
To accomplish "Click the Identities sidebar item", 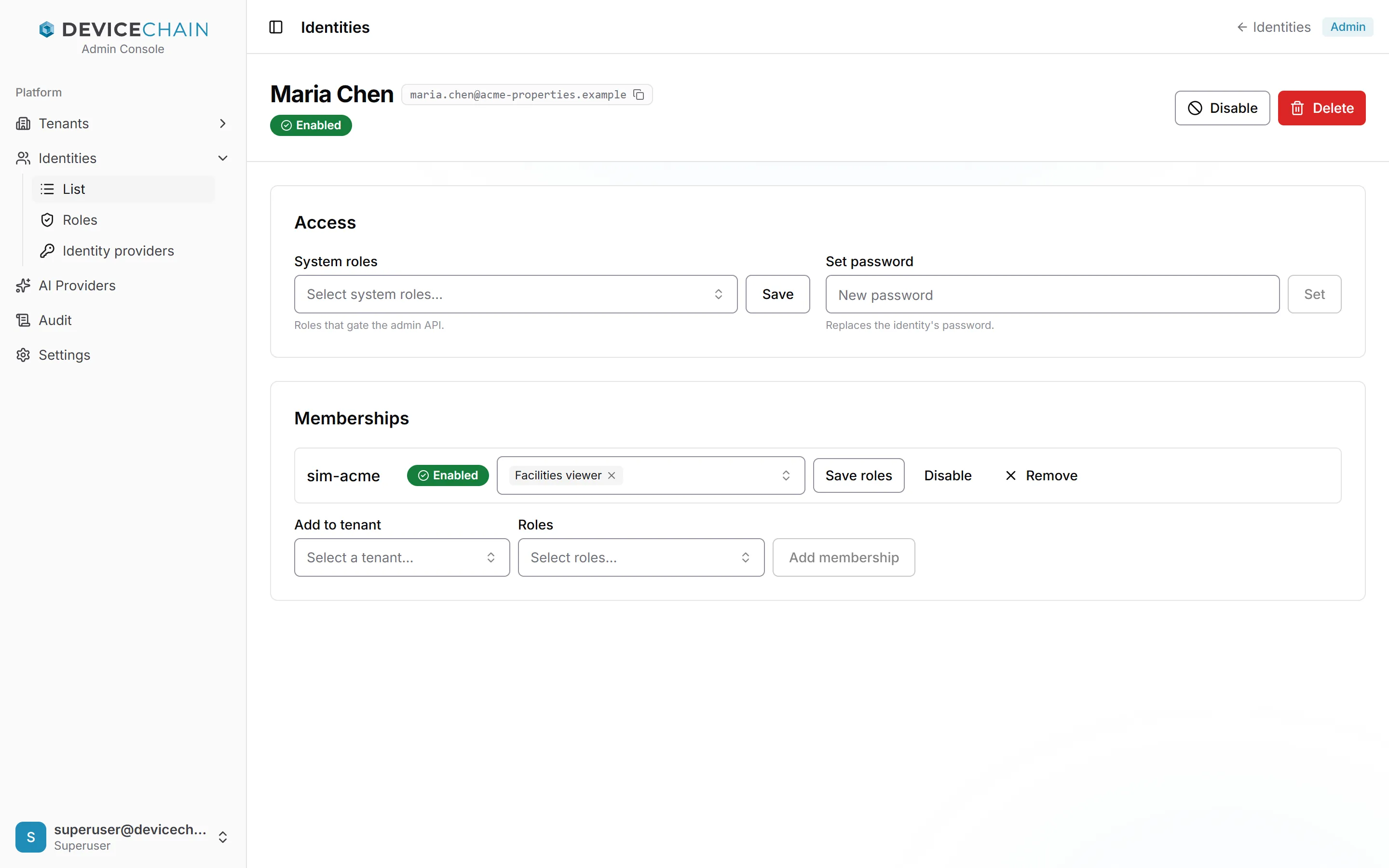I will [122, 158].
